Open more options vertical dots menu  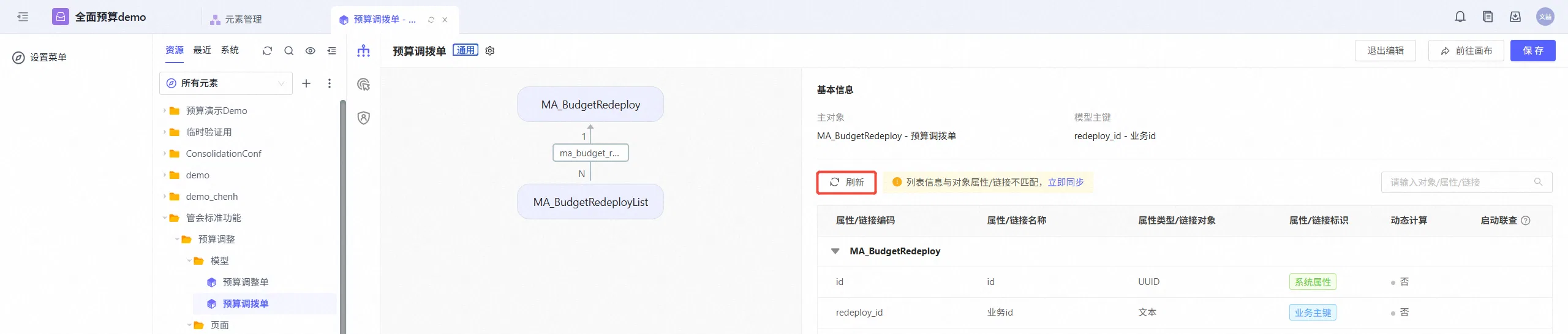point(330,83)
